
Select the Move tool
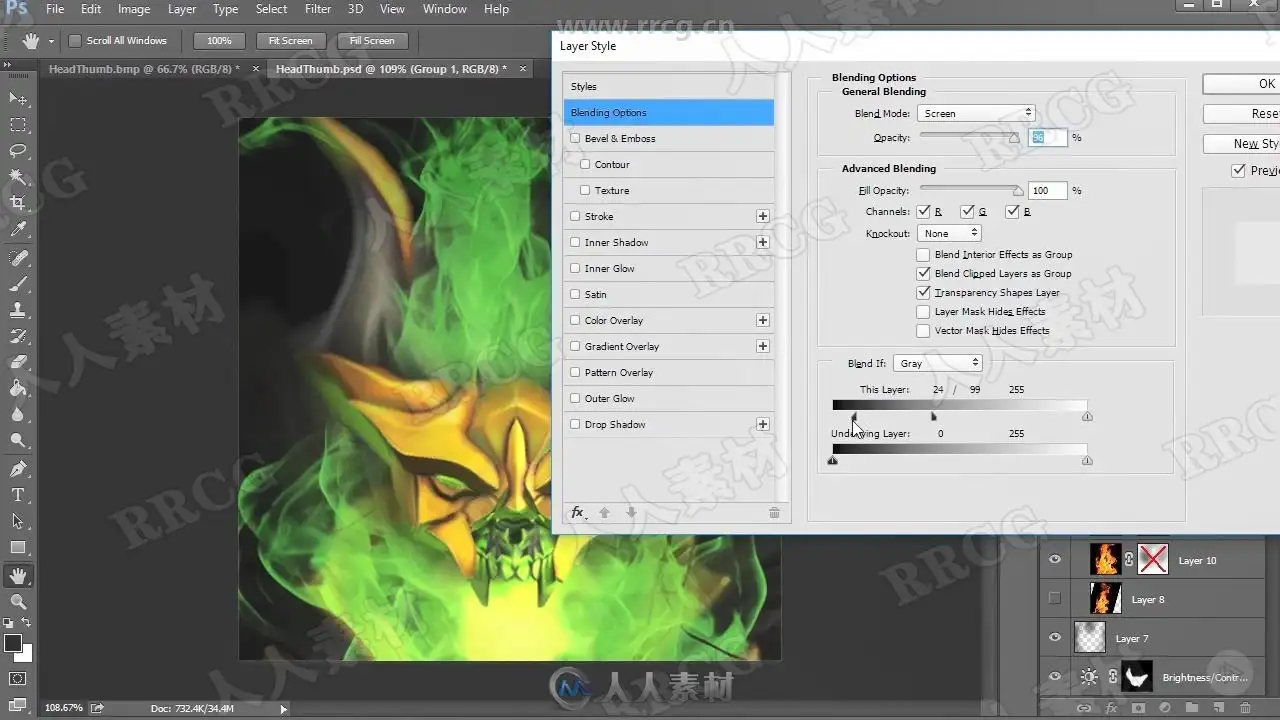pos(18,98)
